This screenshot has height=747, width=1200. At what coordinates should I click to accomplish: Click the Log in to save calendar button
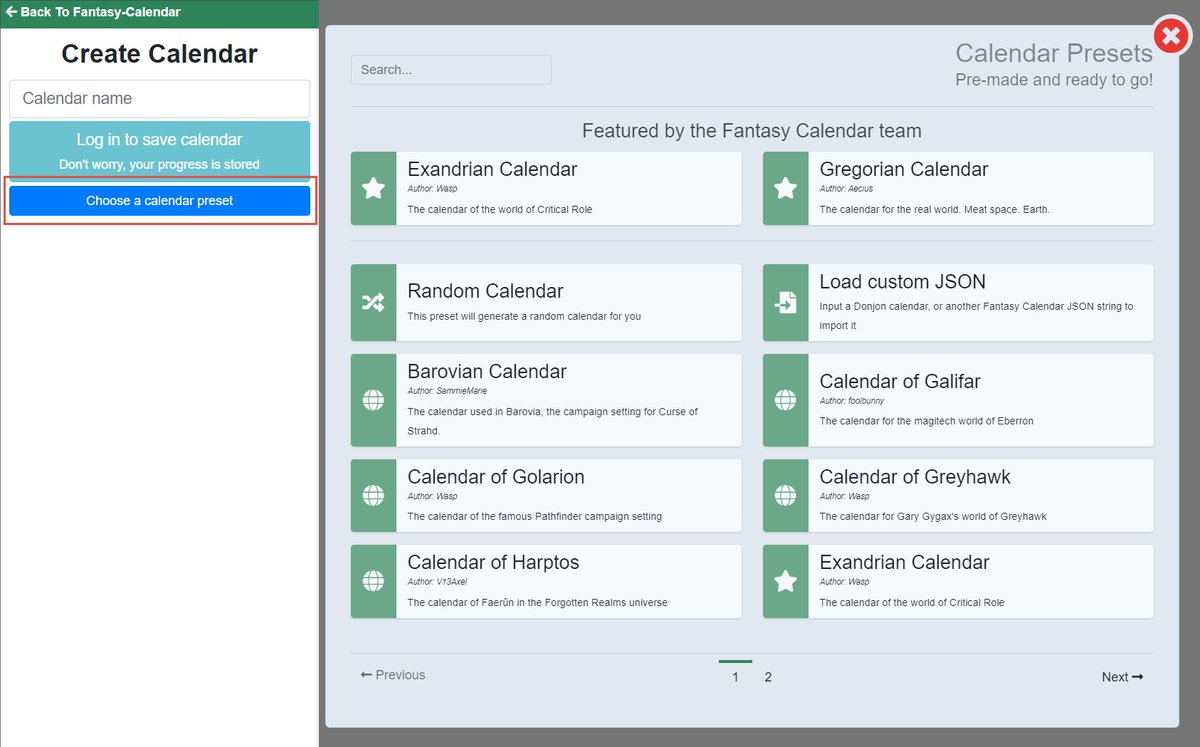pos(160,150)
